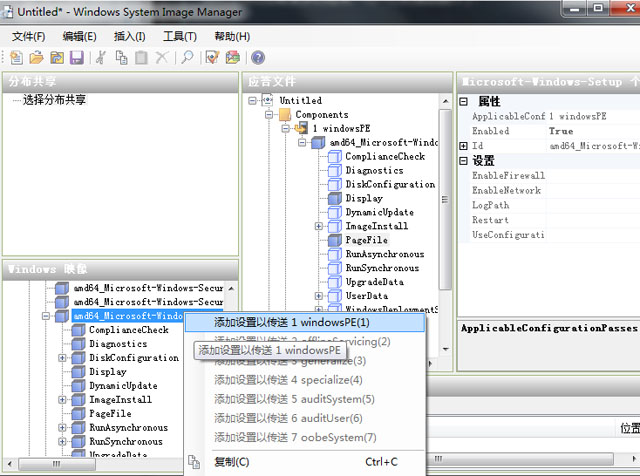
Task: Click the 1 windowsPE pass icon
Action: 301,128
